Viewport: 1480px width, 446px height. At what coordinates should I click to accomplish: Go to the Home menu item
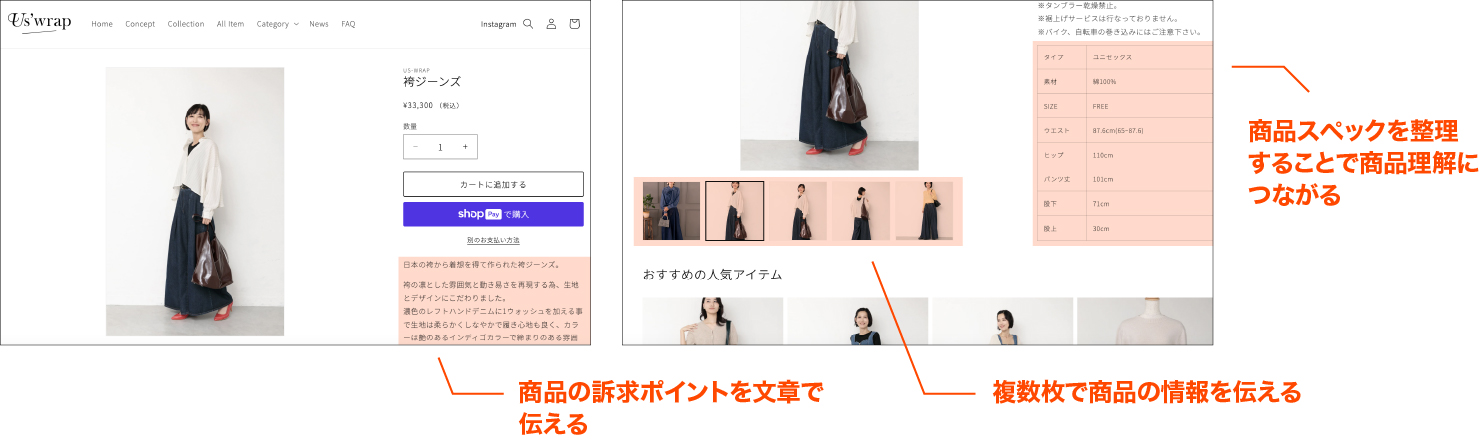[x=102, y=24]
